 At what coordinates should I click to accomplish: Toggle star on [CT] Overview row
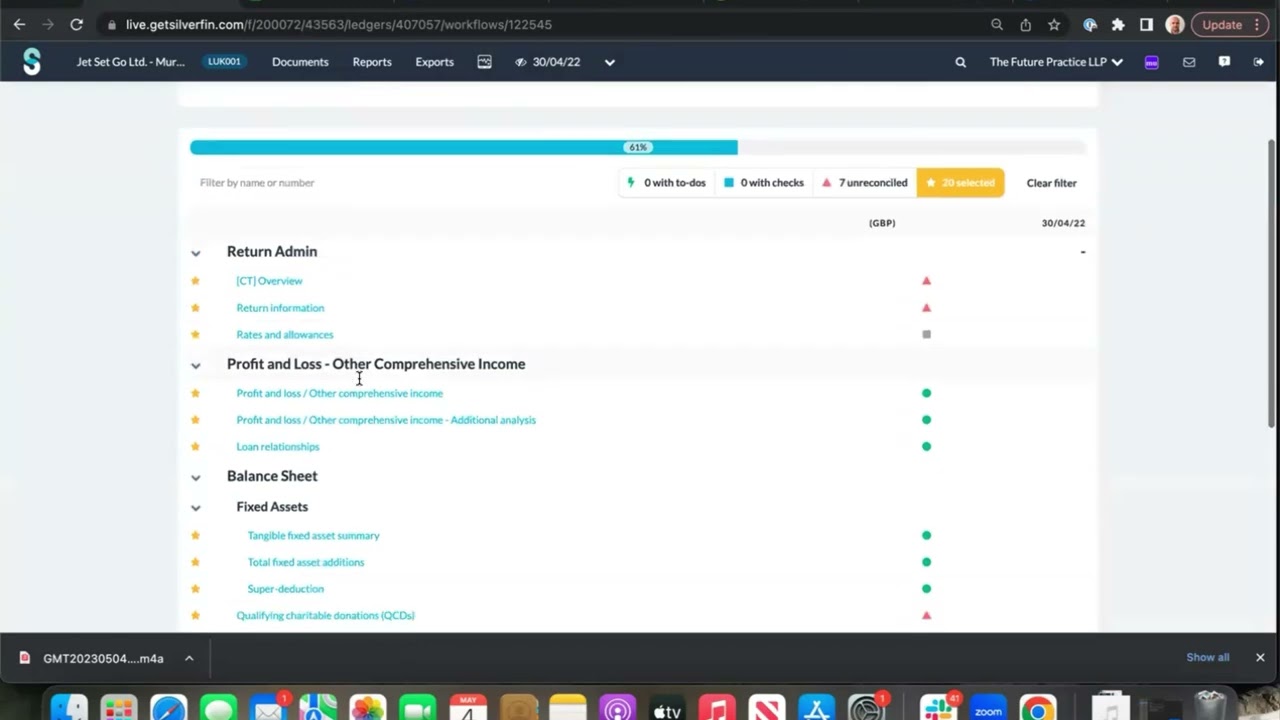[195, 281]
